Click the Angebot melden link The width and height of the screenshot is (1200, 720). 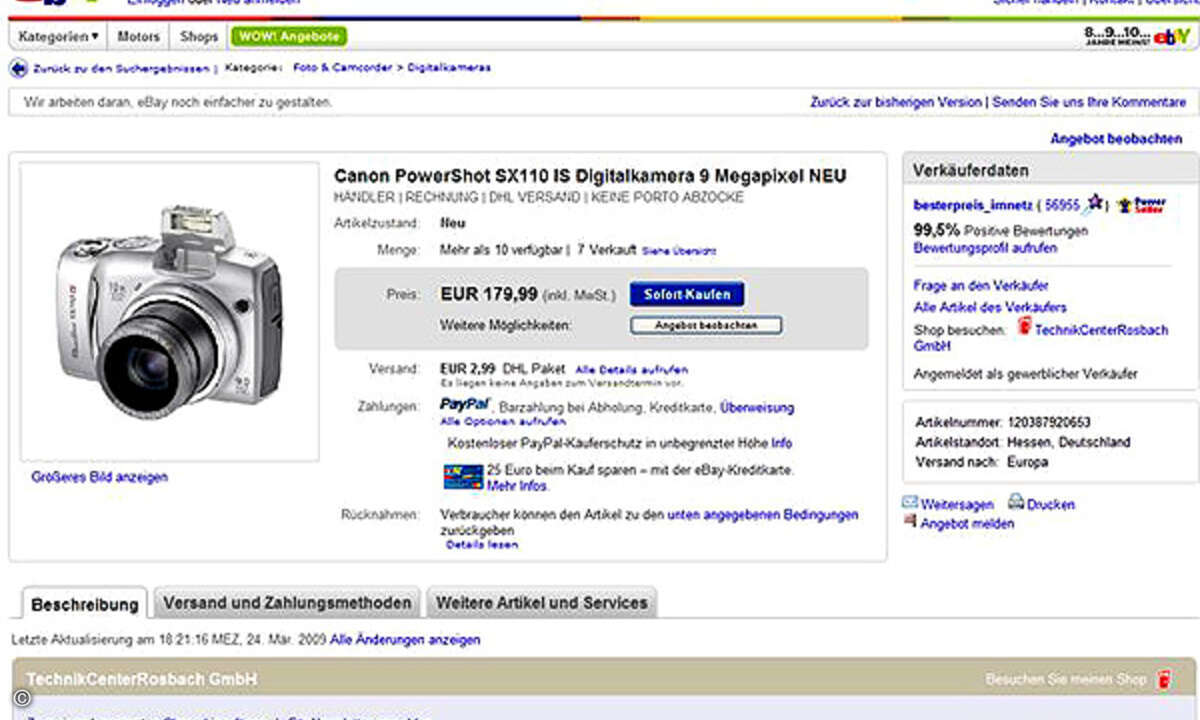pos(967,523)
